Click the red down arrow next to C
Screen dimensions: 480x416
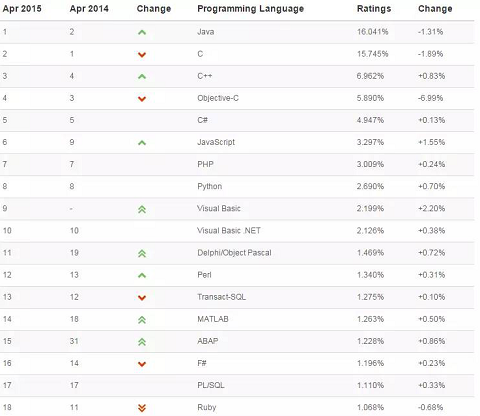click(142, 55)
